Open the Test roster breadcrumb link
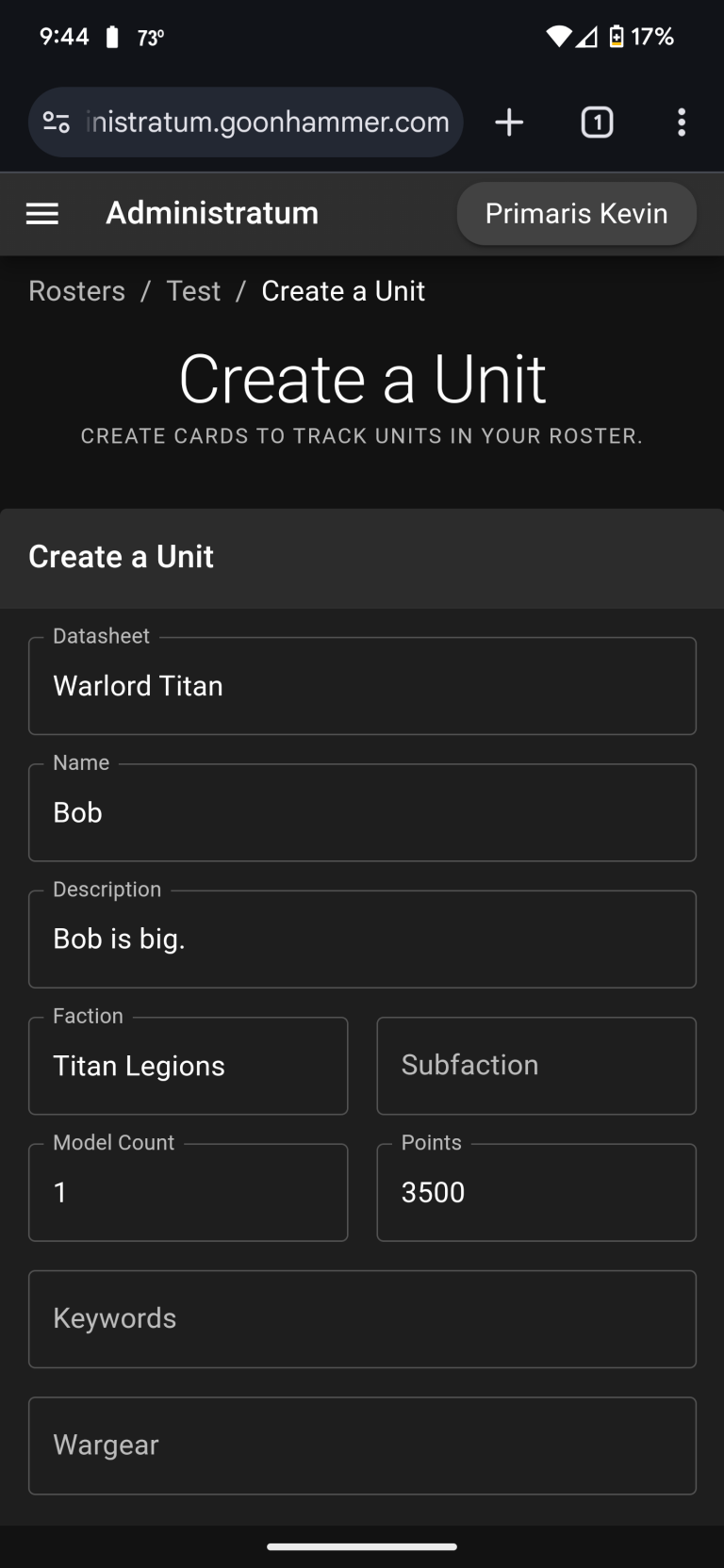Image resolution: width=724 pixels, height=1568 pixels. 193,291
